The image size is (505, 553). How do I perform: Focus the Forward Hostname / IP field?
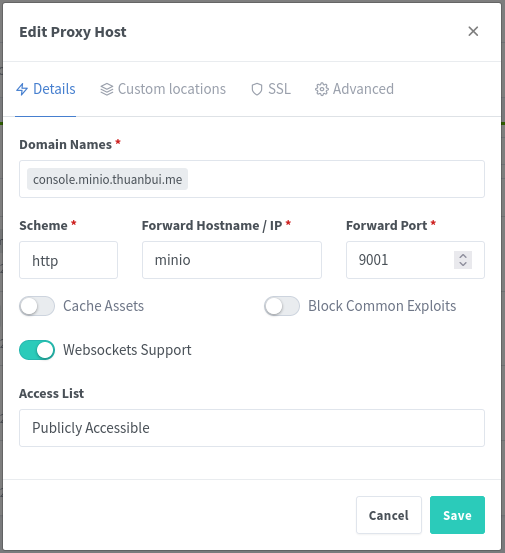pos(232,260)
